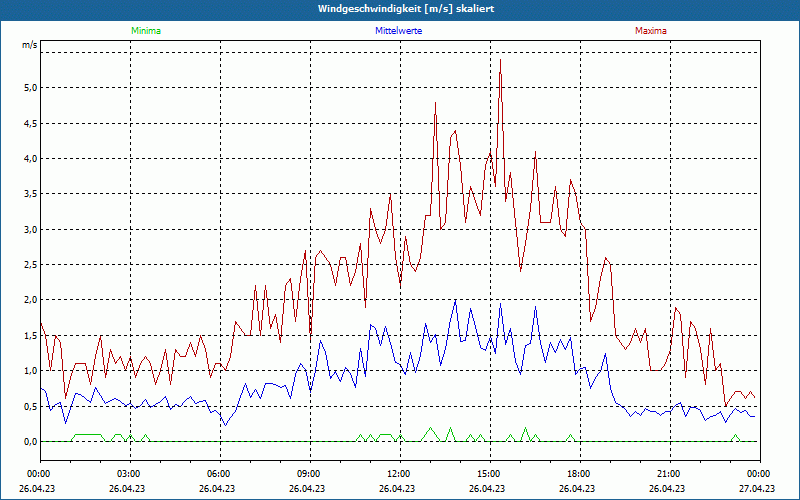The image size is (800, 500).
Task: Click the 27.04.23 date label
Action: [758, 488]
